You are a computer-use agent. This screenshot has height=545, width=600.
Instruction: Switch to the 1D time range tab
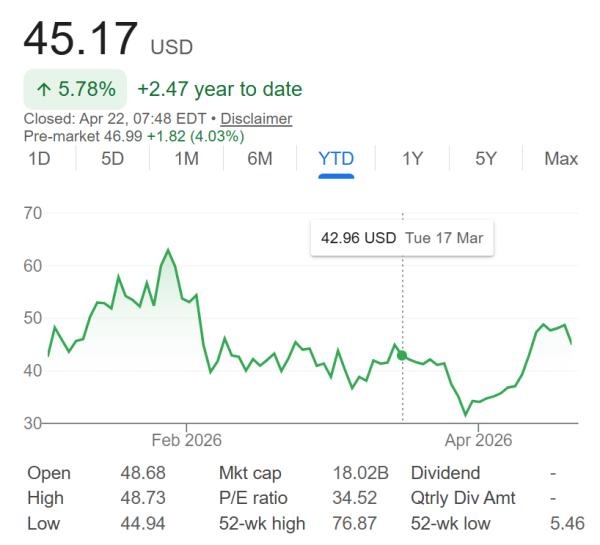(40, 158)
